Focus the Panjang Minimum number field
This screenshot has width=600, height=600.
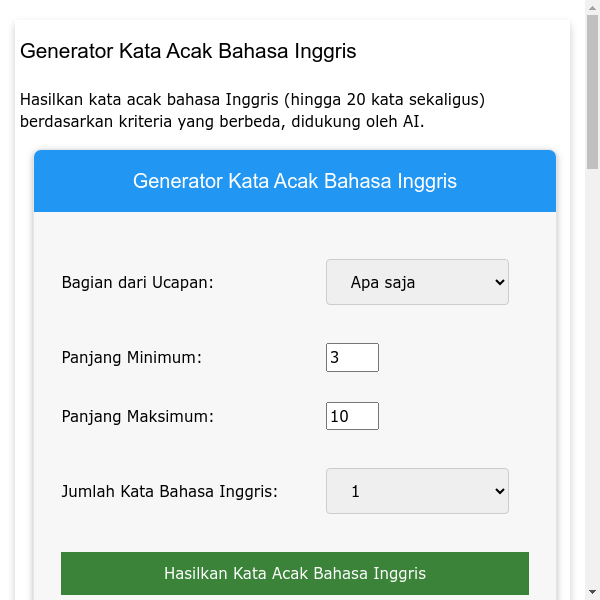352,357
